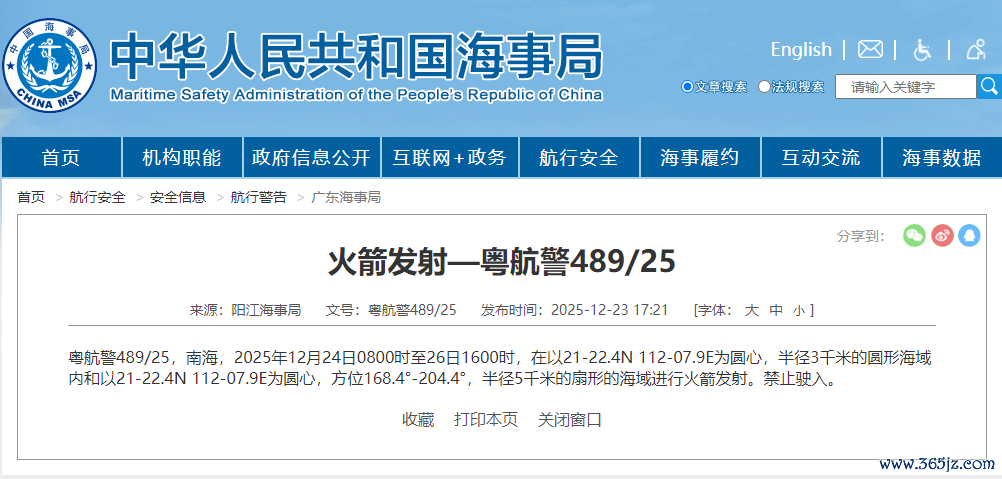Click the 航行警告 breadcrumb link
The image size is (1002, 479).
(258, 197)
